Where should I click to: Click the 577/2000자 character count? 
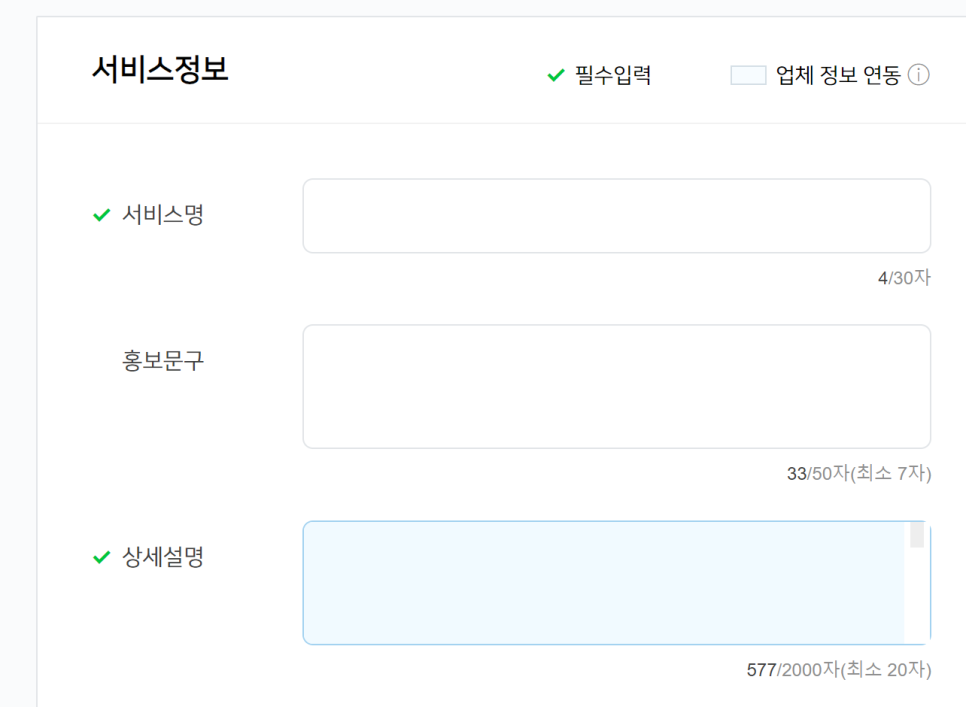(792, 670)
